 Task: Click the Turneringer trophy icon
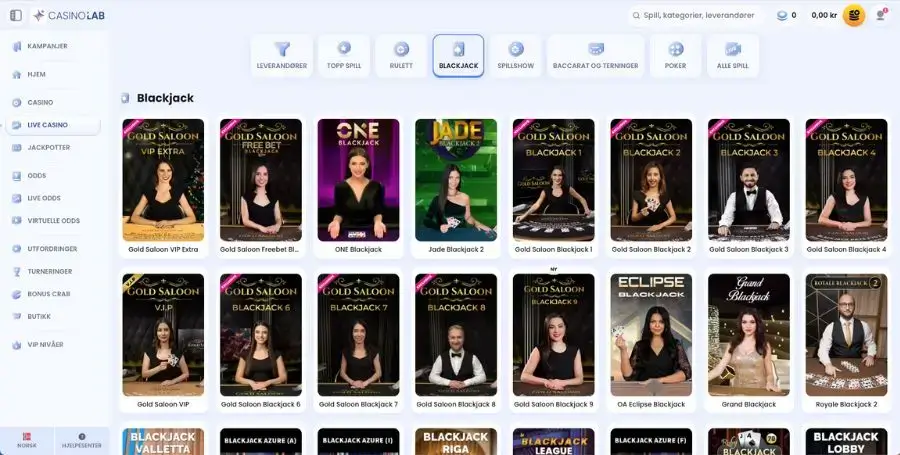point(17,271)
